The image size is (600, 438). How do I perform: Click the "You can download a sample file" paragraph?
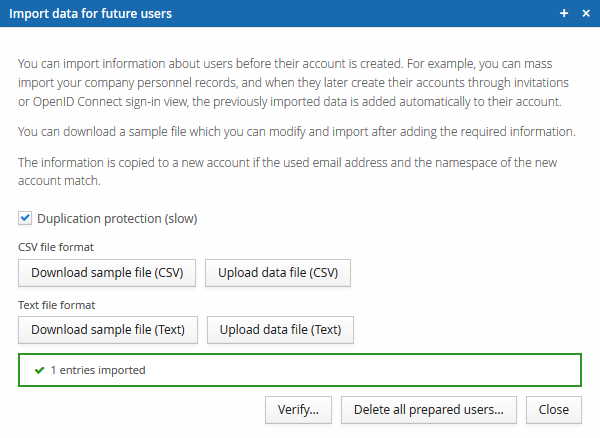tap(298, 132)
